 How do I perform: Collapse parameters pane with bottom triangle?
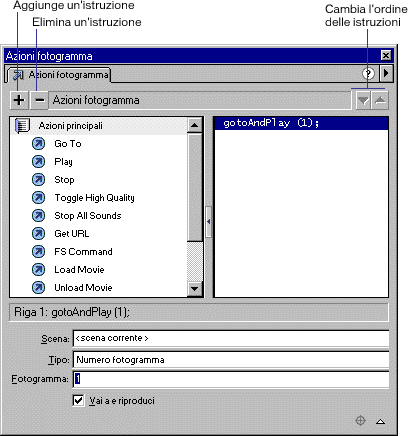[380, 421]
